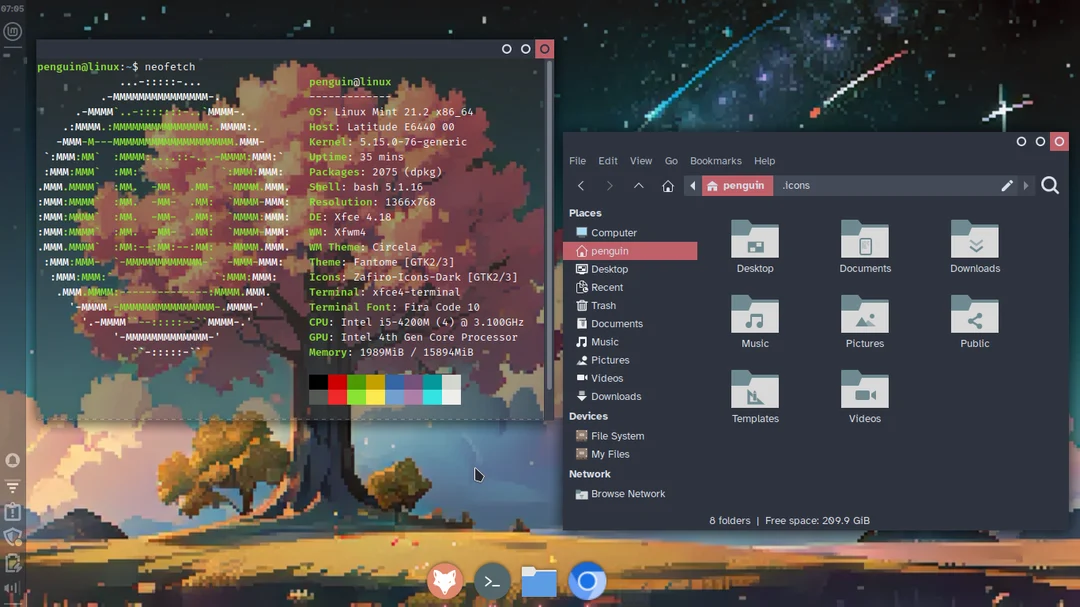
Task: Start a search with Thunar's magnifier icon
Action: coord(1049,185)
